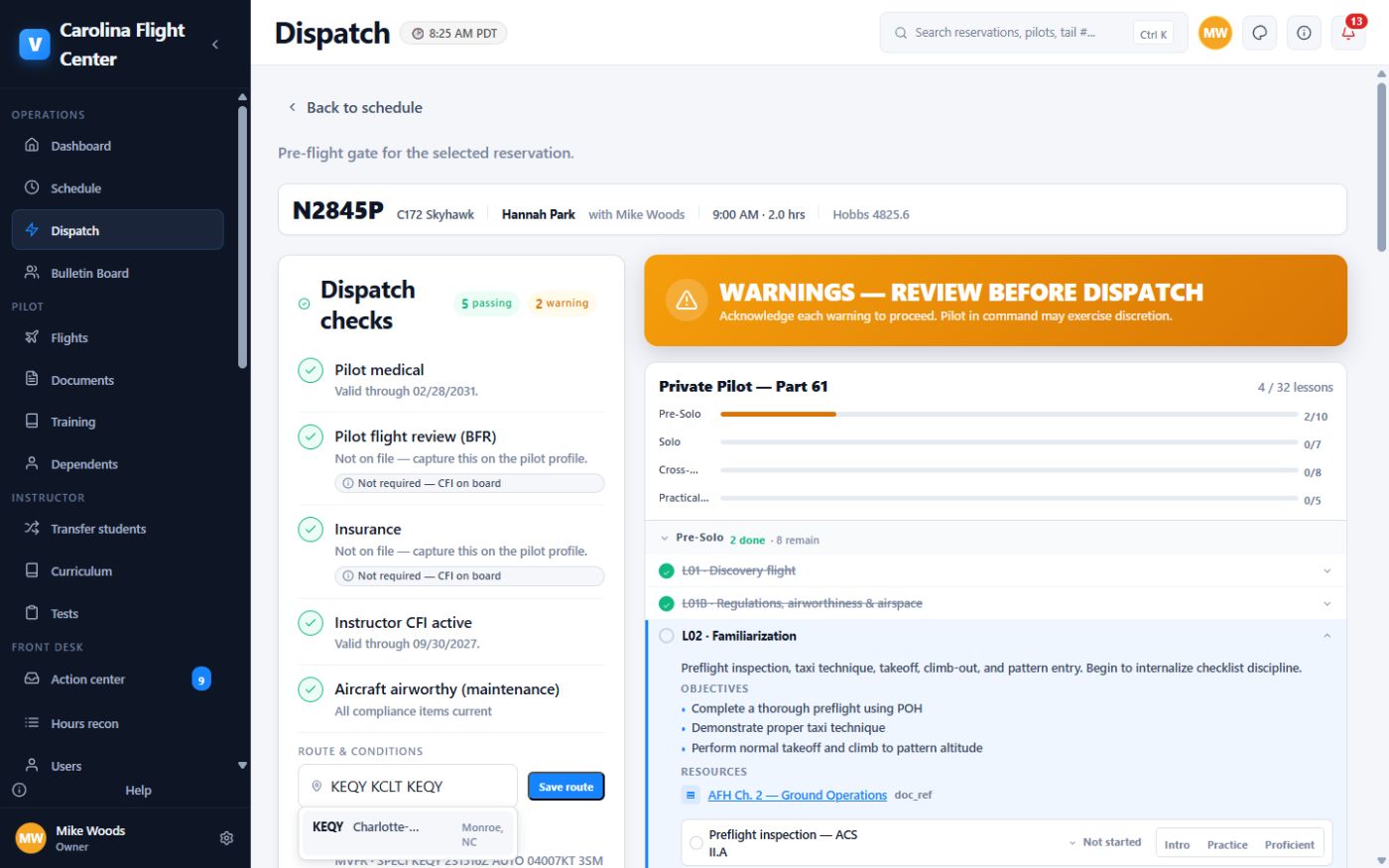Check Preflight inspection ACS task circle
1389x868 pixels.
pos(695,843)
